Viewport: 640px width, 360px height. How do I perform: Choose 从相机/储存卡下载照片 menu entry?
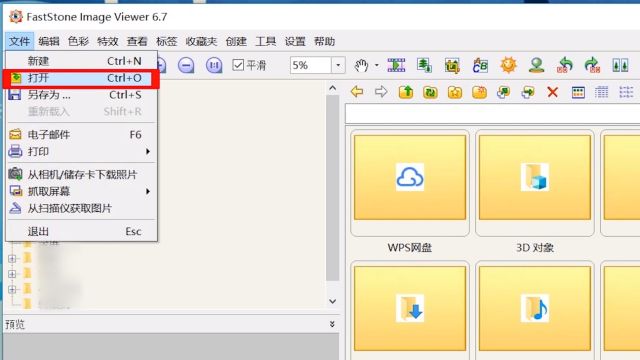[82, 175]
